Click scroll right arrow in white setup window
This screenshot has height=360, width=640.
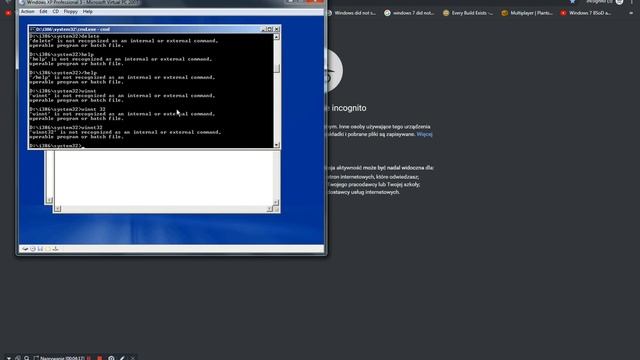(269, 209)
